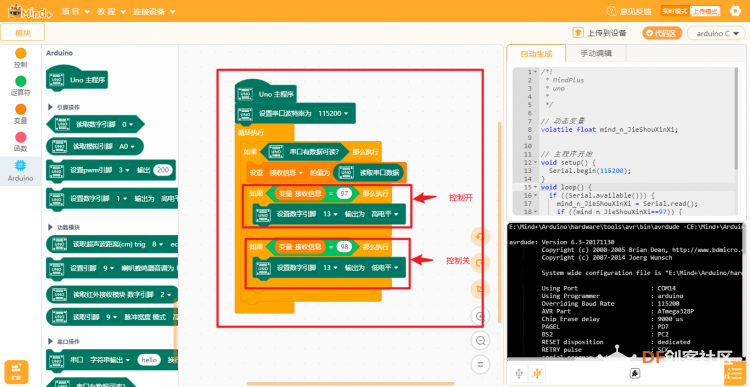750x387 pixels.
Task: Click the undo button on canvas
Action: [x=480, y=237]
